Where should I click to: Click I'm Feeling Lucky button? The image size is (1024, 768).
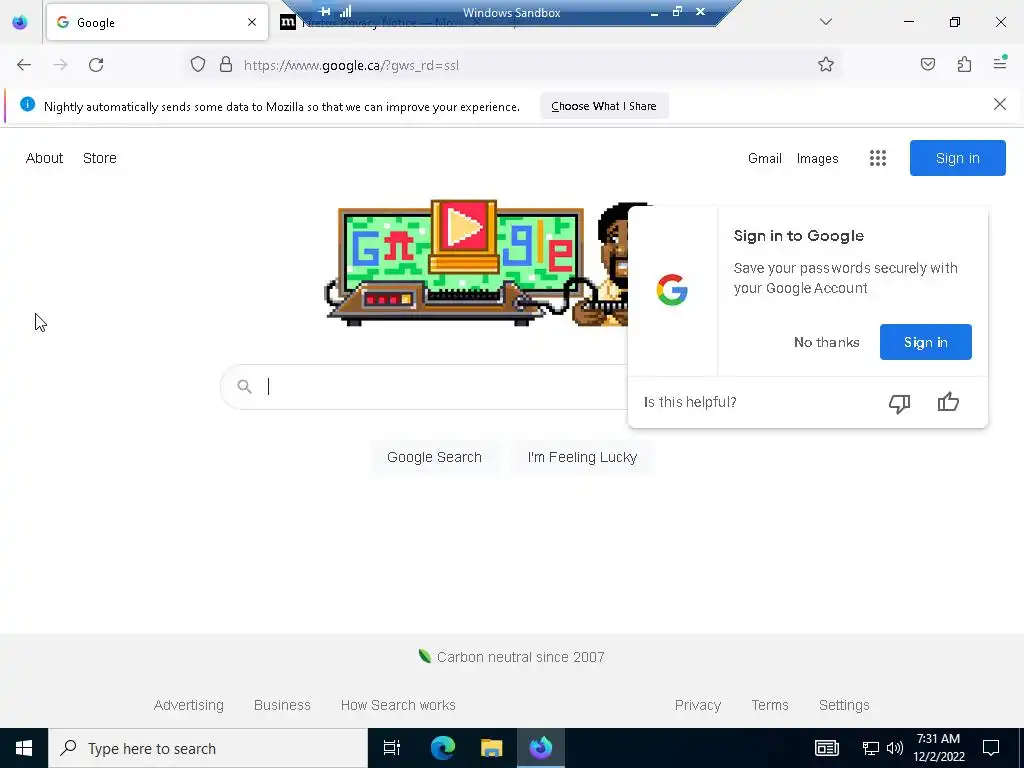[582, 457]
